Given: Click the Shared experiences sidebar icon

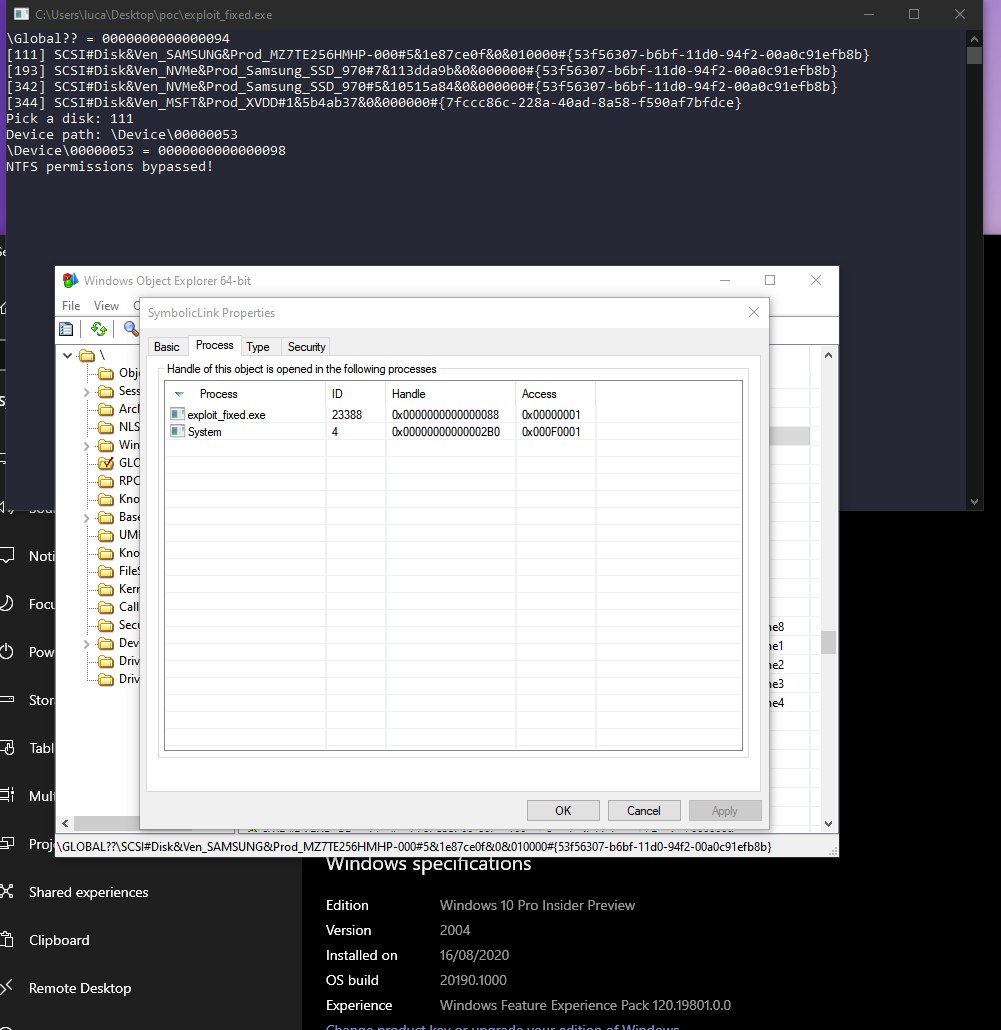Looking at the screenshot, I should [x=7, y=891].
